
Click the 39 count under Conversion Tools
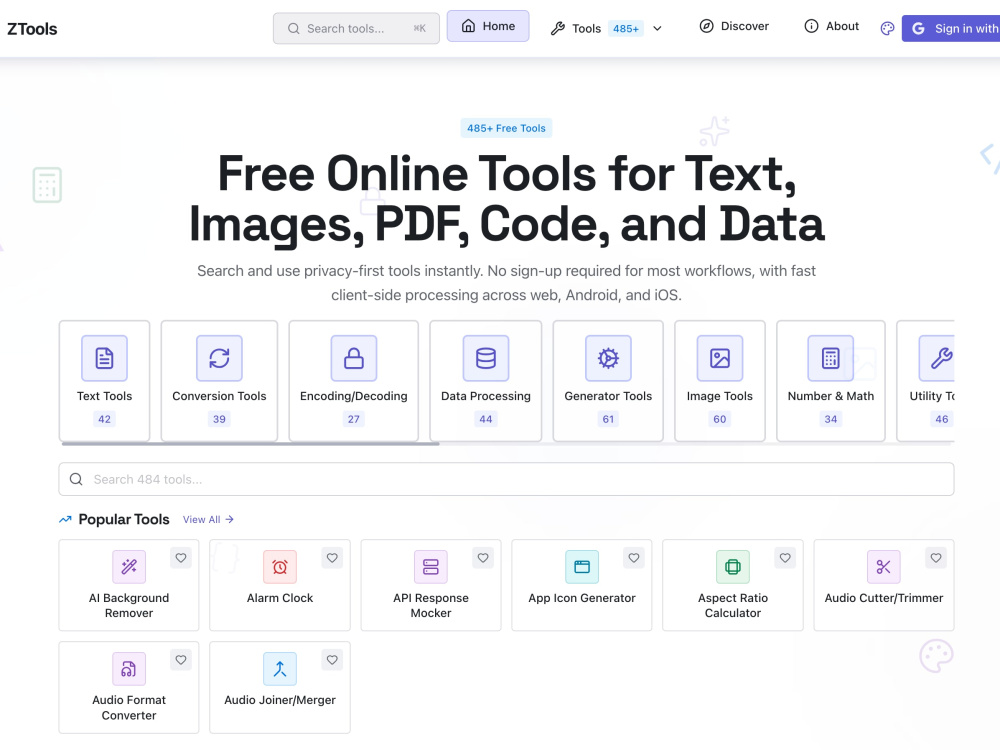[x=219, y=419]
